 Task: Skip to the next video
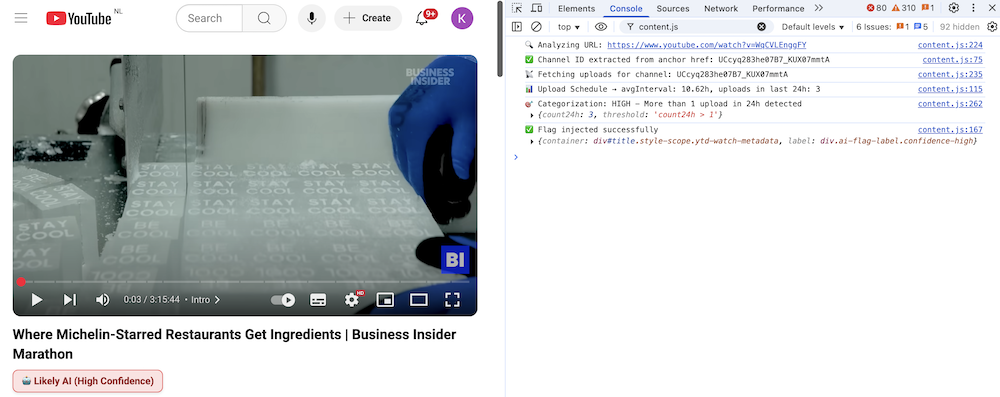coord(70,299)
